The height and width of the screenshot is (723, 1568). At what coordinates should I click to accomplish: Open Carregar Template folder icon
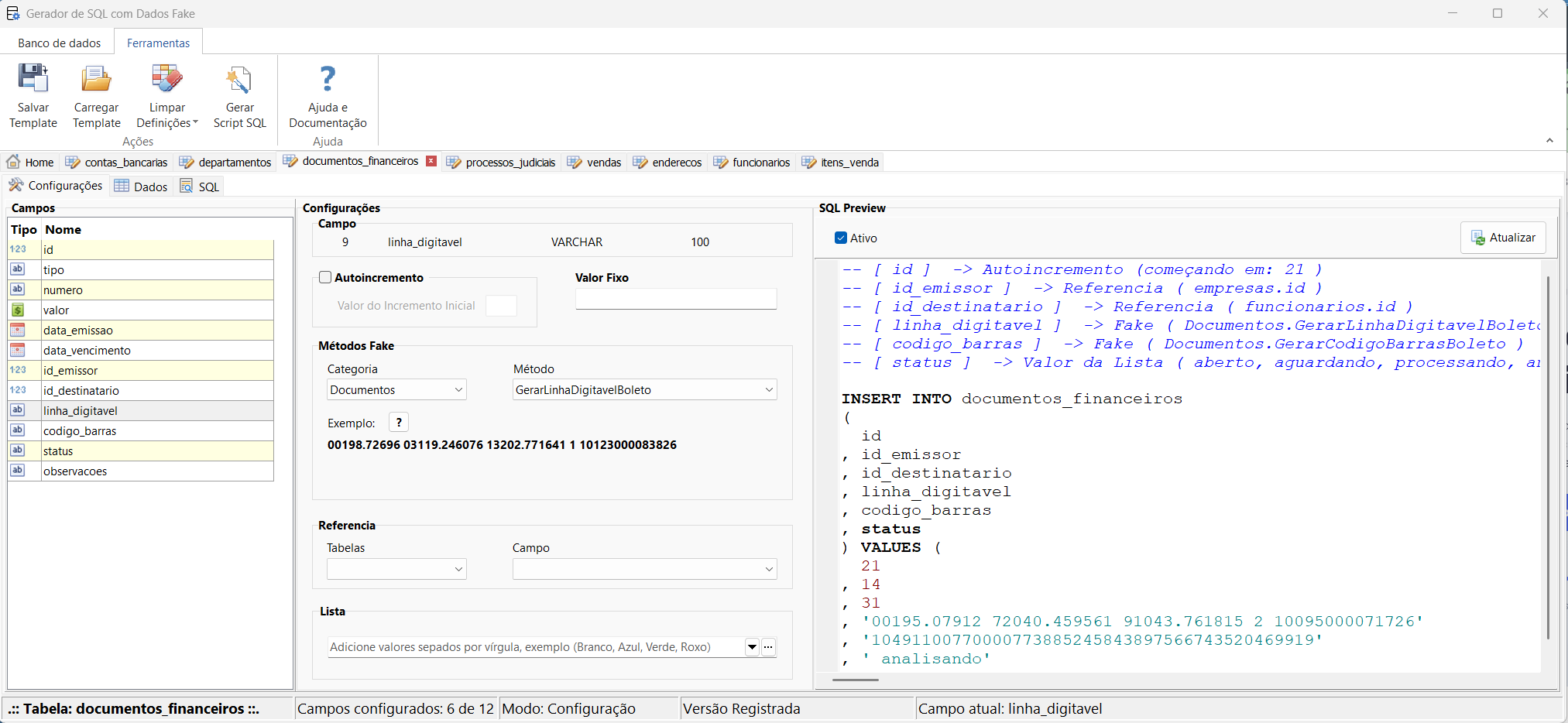coord(96,79)
